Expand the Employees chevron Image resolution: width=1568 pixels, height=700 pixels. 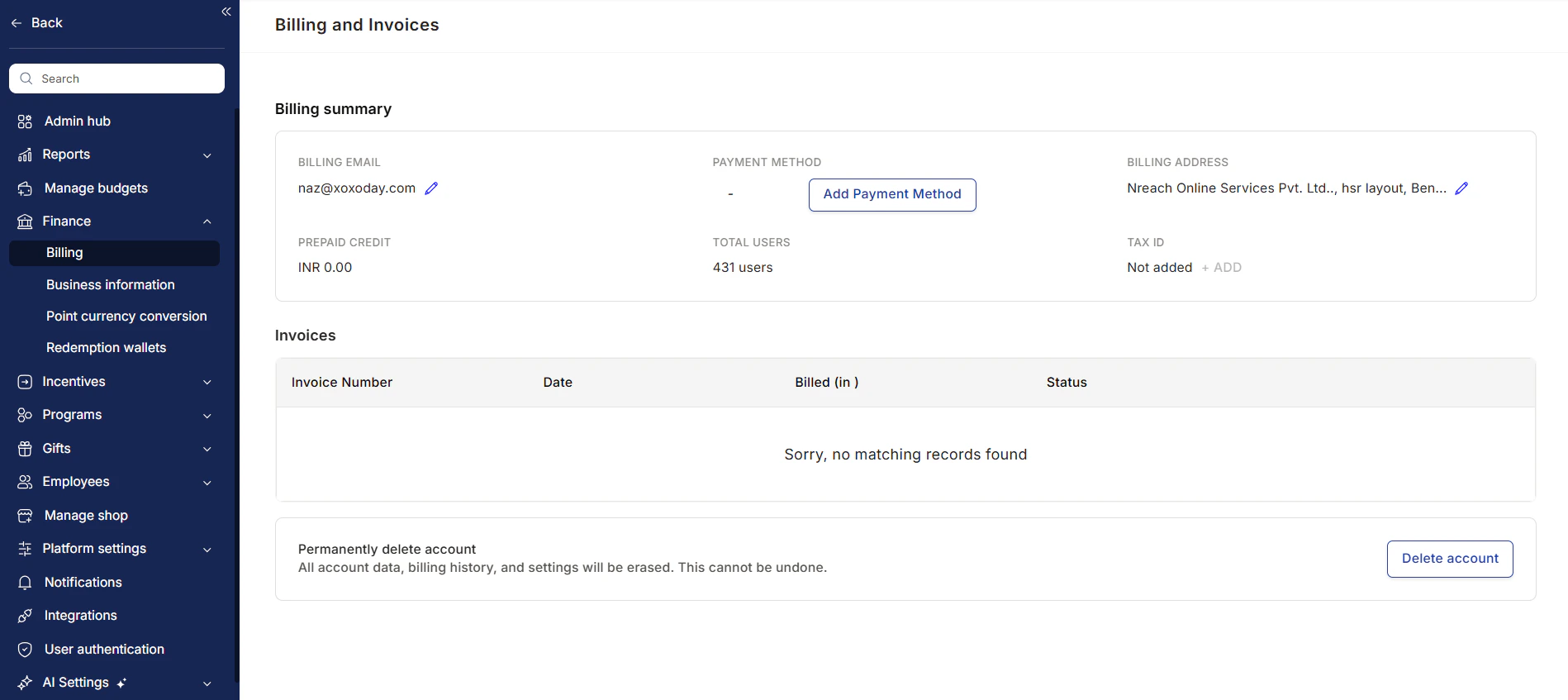pyautogui.click(x=207, y=483)
